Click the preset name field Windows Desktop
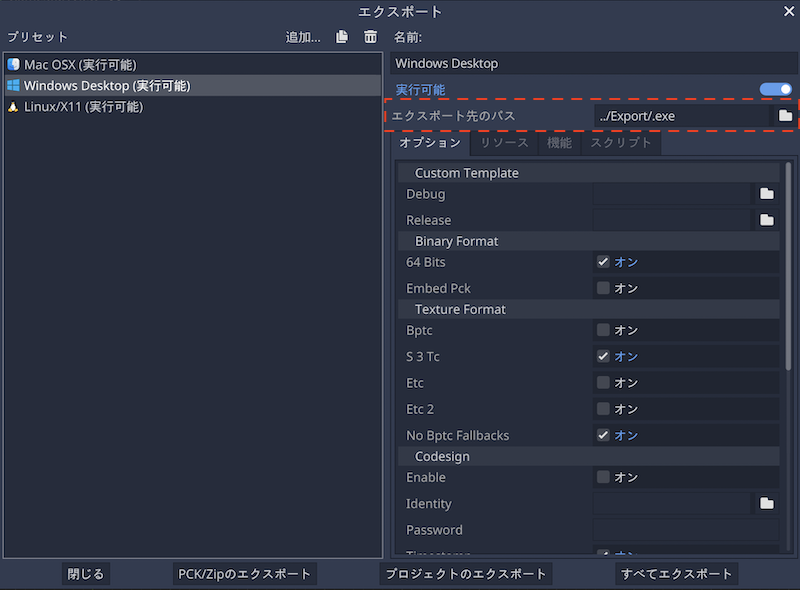 click(594, 63)
